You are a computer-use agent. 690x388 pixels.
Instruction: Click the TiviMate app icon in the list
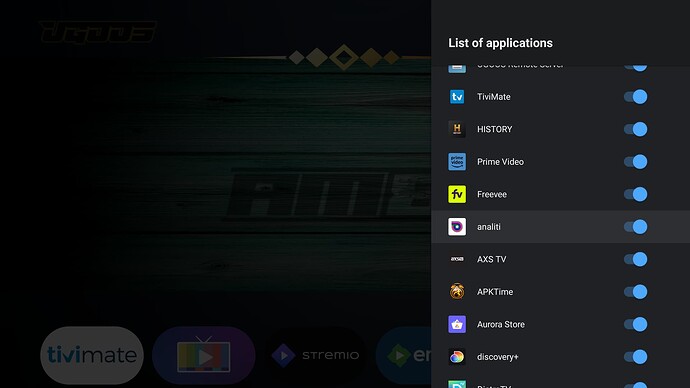[457, 97]
